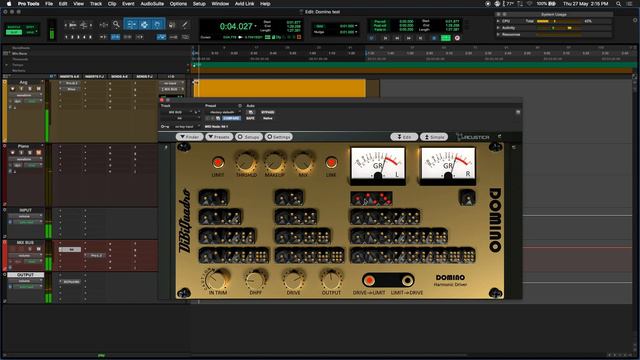
Task: Click the highlighted red-dot domino tile
Action: pyautogui.click(x=371, y=198)
